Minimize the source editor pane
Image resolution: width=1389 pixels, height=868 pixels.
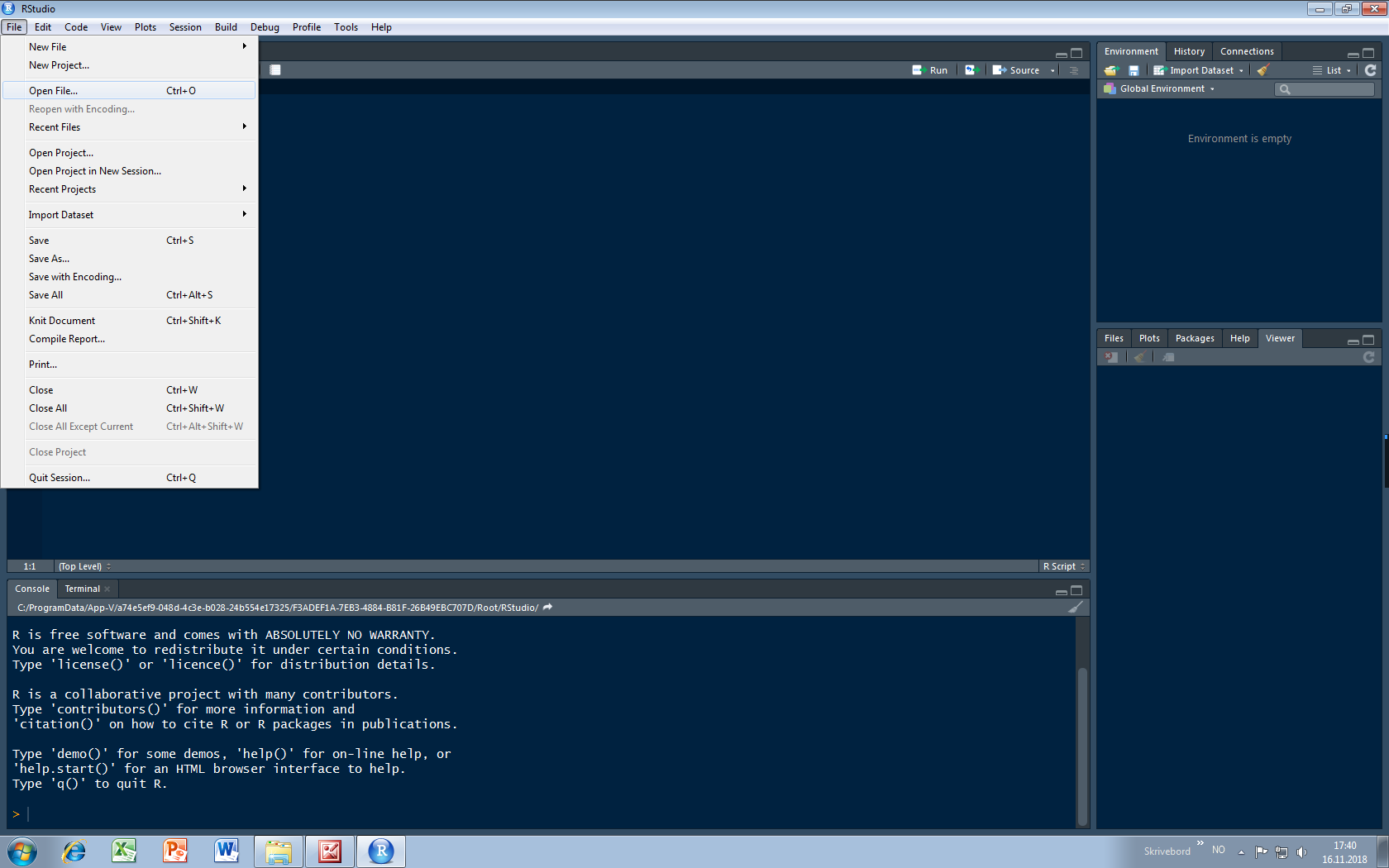point(1061,54)
